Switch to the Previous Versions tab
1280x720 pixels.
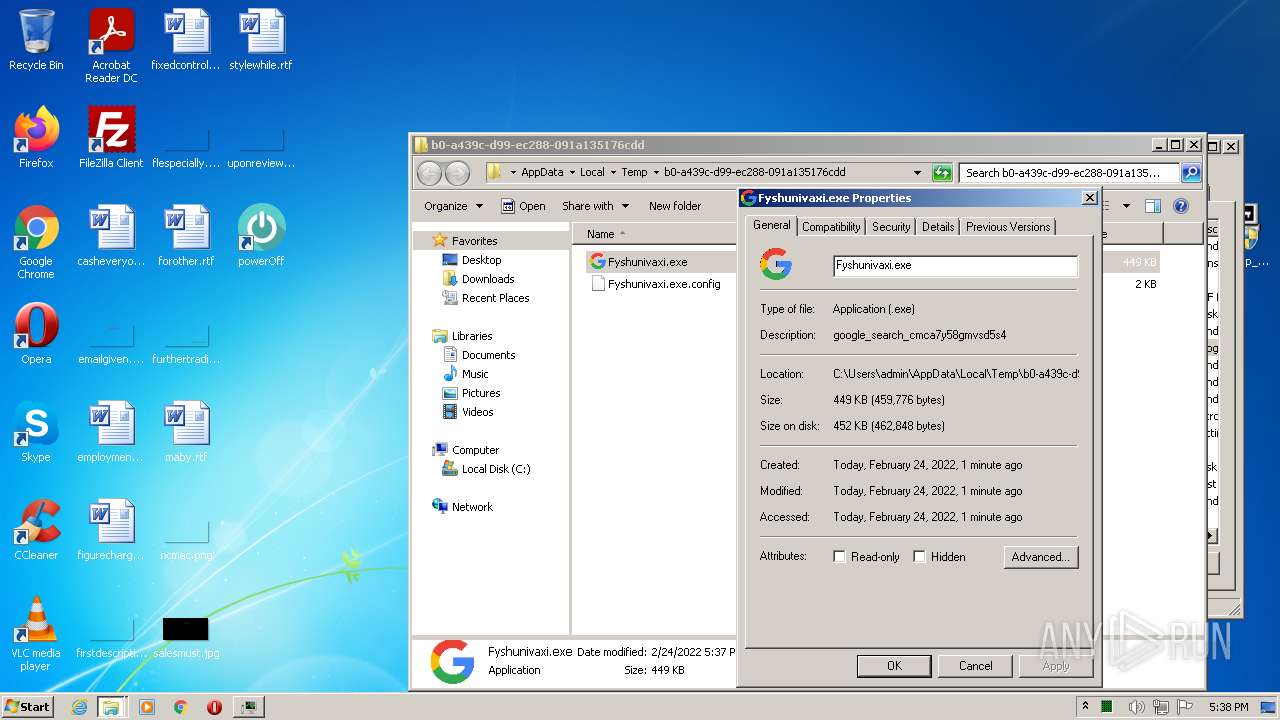pyautogui.click(x=1008, y=227)
